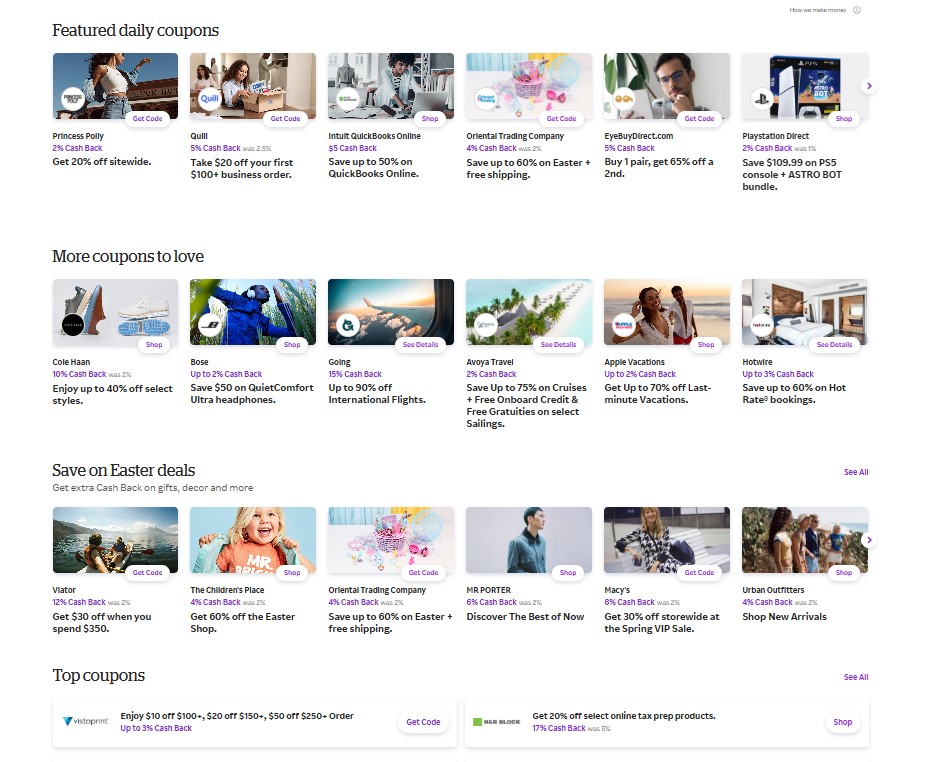This screenshot has width=934, height=762.
Task: Click the Quill logo badge on its card
Action: pyautogui.click(x=210, y=98)
